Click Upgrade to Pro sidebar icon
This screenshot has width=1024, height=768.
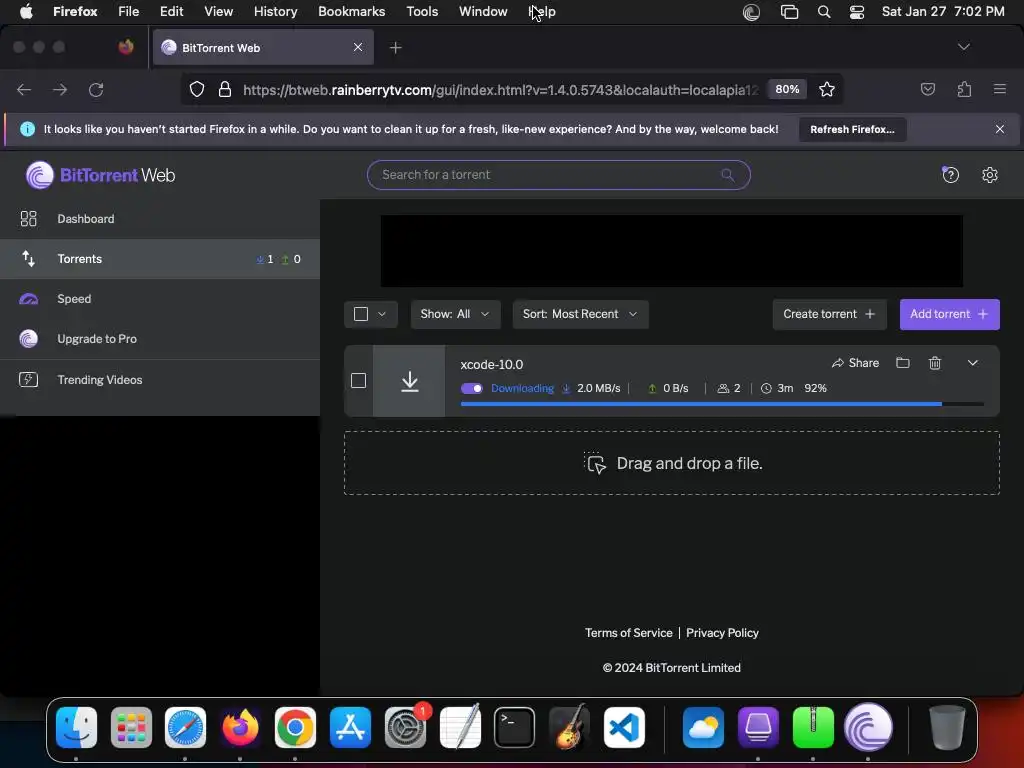pos(28,339)
